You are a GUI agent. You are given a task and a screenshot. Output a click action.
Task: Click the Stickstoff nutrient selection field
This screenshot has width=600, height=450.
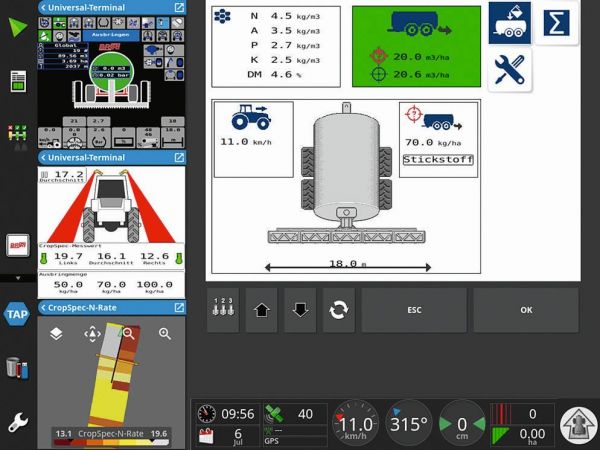[438, 160]
